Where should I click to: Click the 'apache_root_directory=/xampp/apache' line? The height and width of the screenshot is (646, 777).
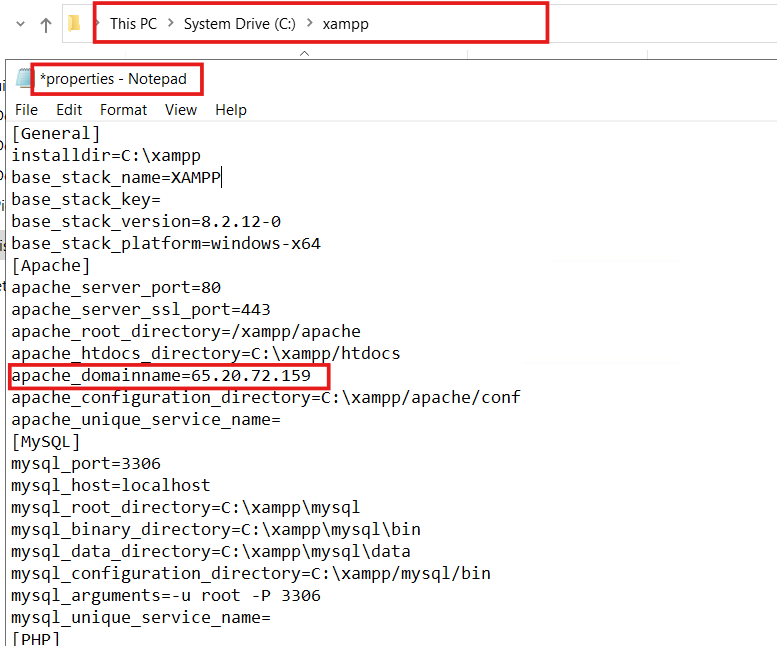pyautogui.click(x=186, y=331)
